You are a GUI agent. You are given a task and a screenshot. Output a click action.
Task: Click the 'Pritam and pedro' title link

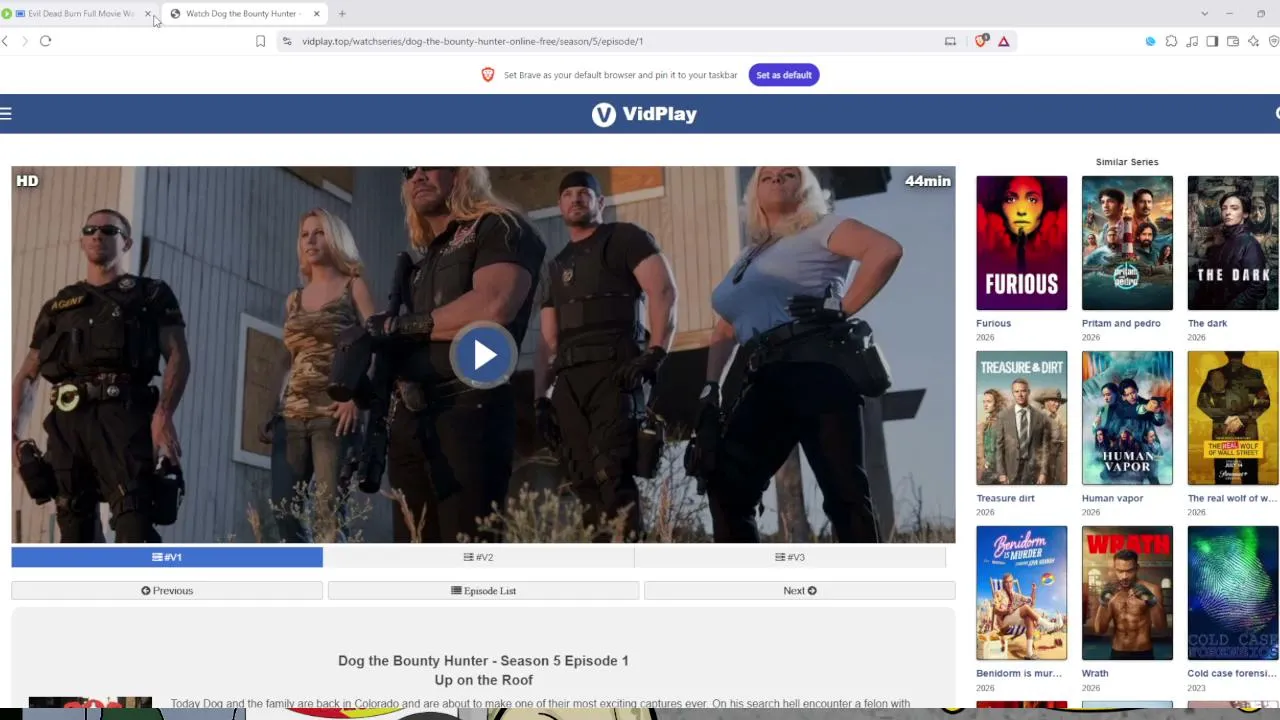coord(1121,323)
